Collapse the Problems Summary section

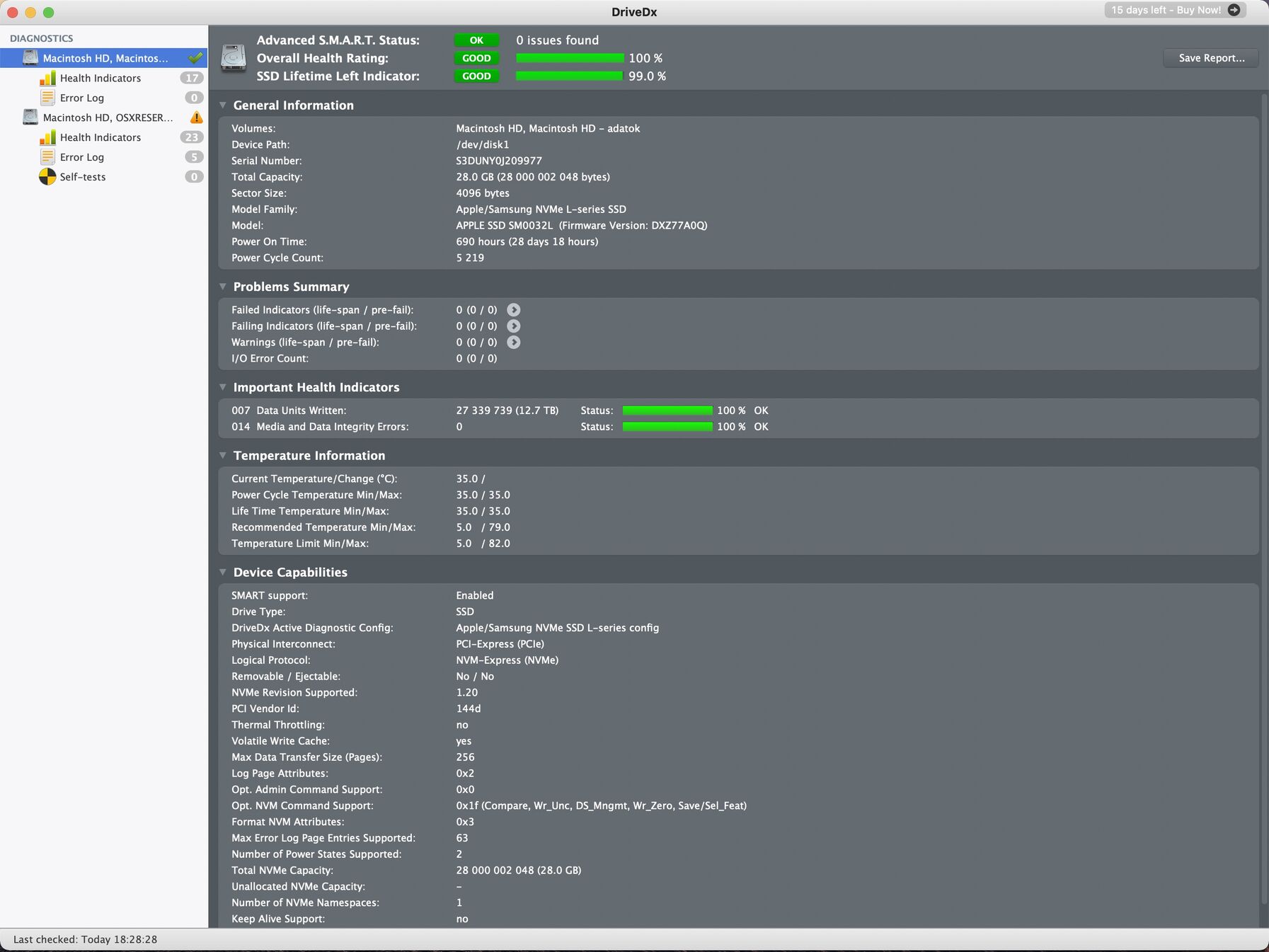pyautogui.click(x=223, y=287)
